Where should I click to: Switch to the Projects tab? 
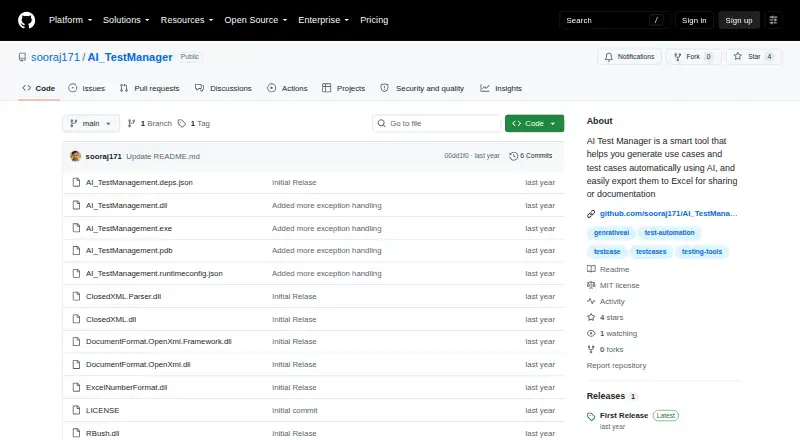(343, 88)
